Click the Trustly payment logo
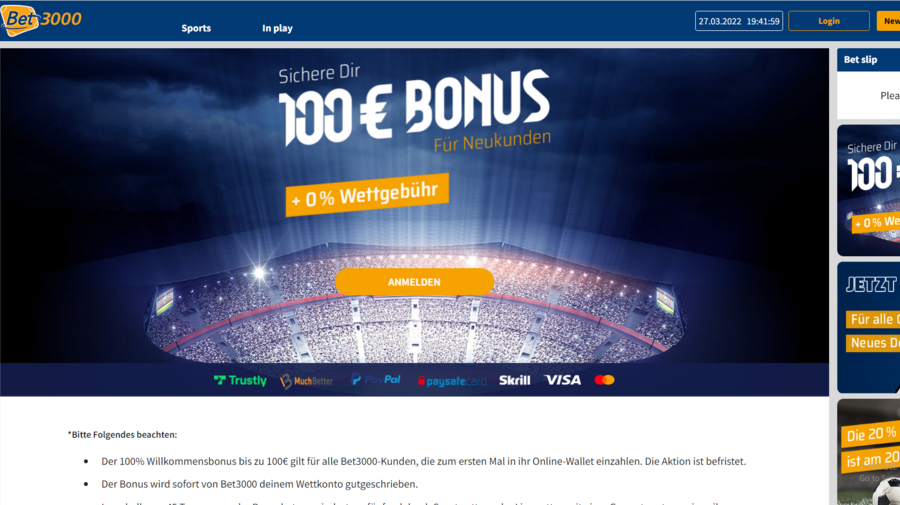The width and height of the screenshot is (900, 505). tap(240, 380)
